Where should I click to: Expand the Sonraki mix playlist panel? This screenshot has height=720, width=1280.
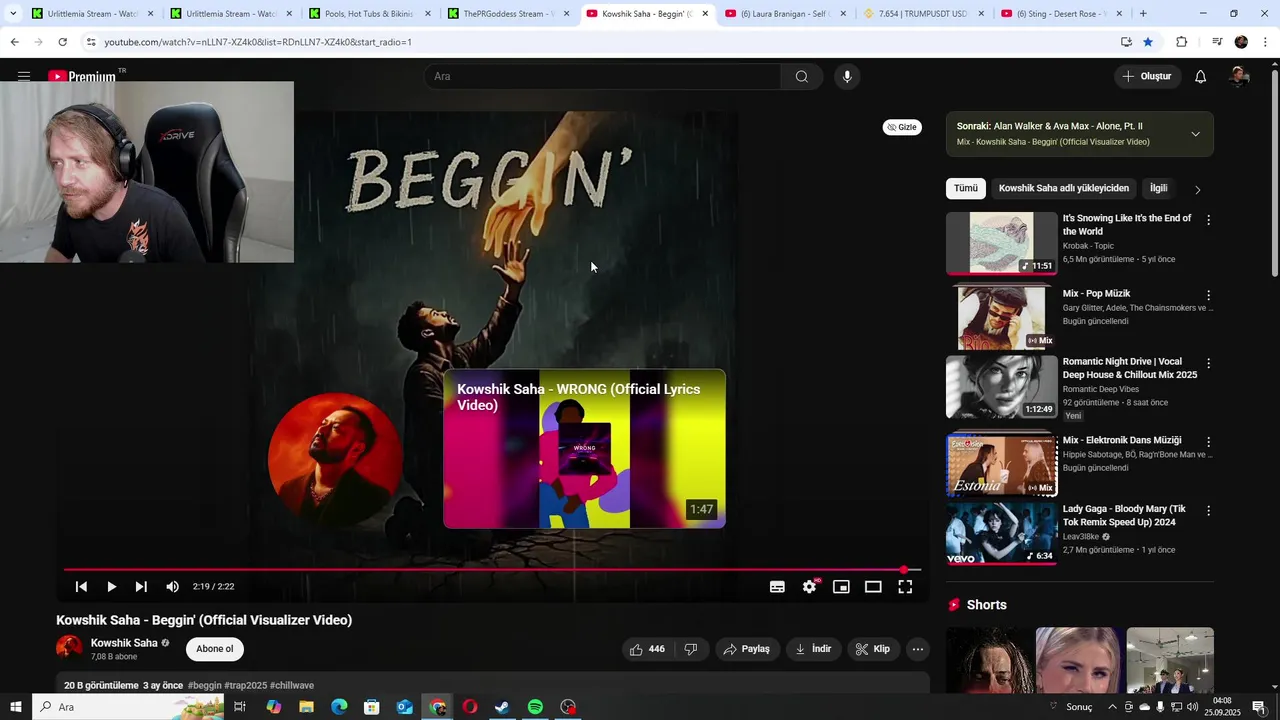[1195, 134]
